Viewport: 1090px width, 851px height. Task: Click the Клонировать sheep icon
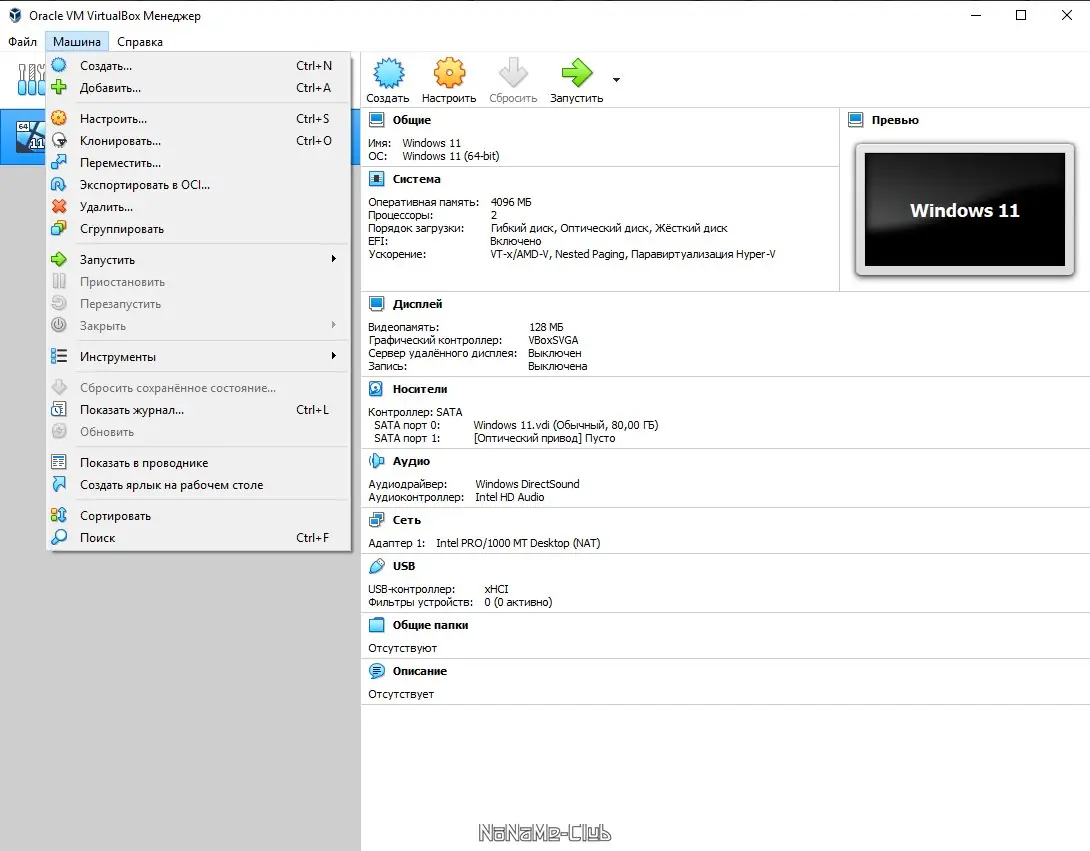click(x=59, y=140)
